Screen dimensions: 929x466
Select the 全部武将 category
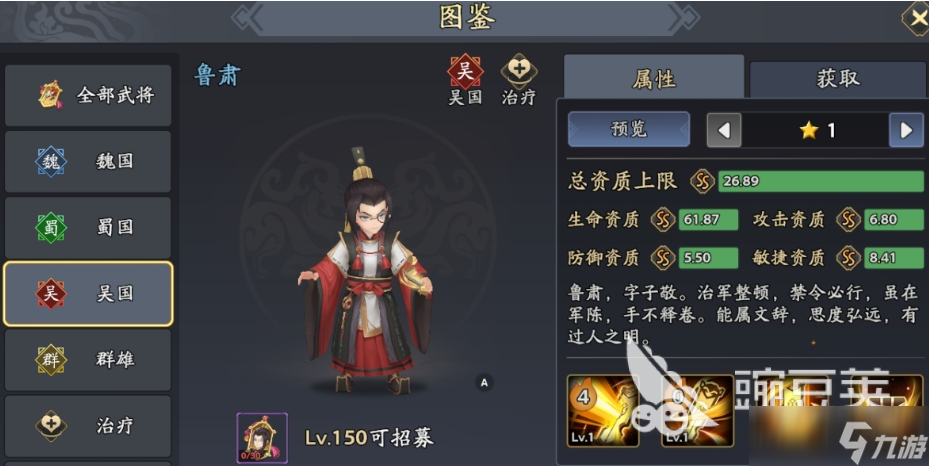coord(88,95)
